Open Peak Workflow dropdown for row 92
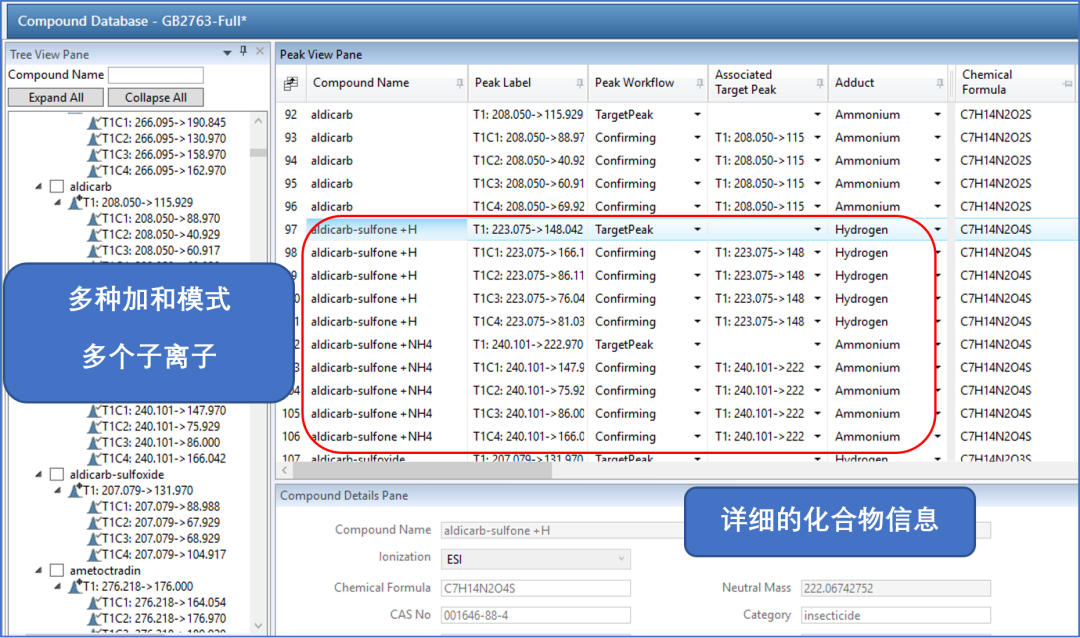The image size is (1080, 638). (698, 115)
